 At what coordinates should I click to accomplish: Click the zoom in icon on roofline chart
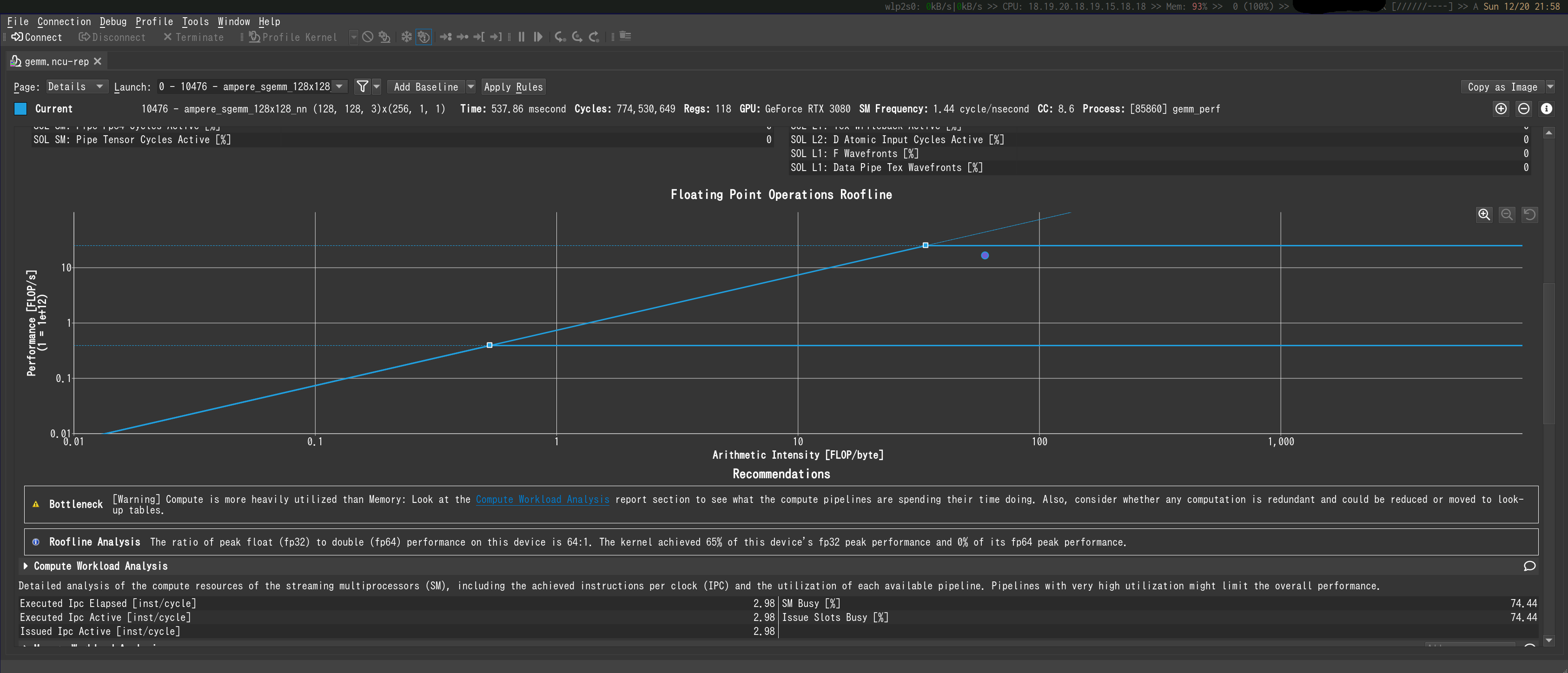coord(1484,213)
